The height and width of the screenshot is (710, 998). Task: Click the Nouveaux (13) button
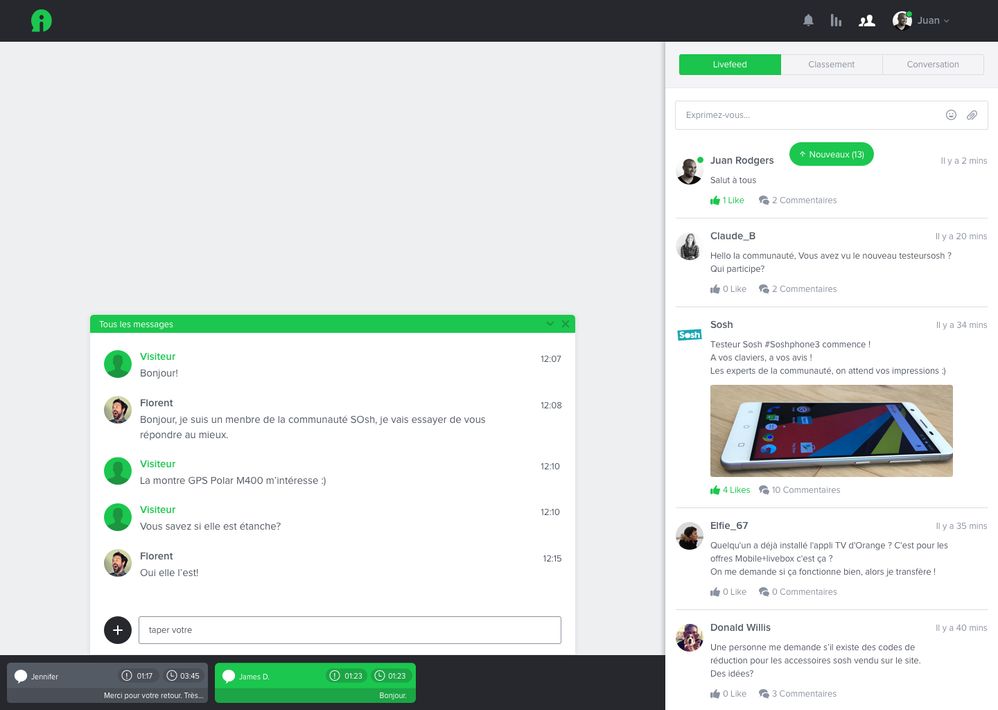tap(831, 154)
